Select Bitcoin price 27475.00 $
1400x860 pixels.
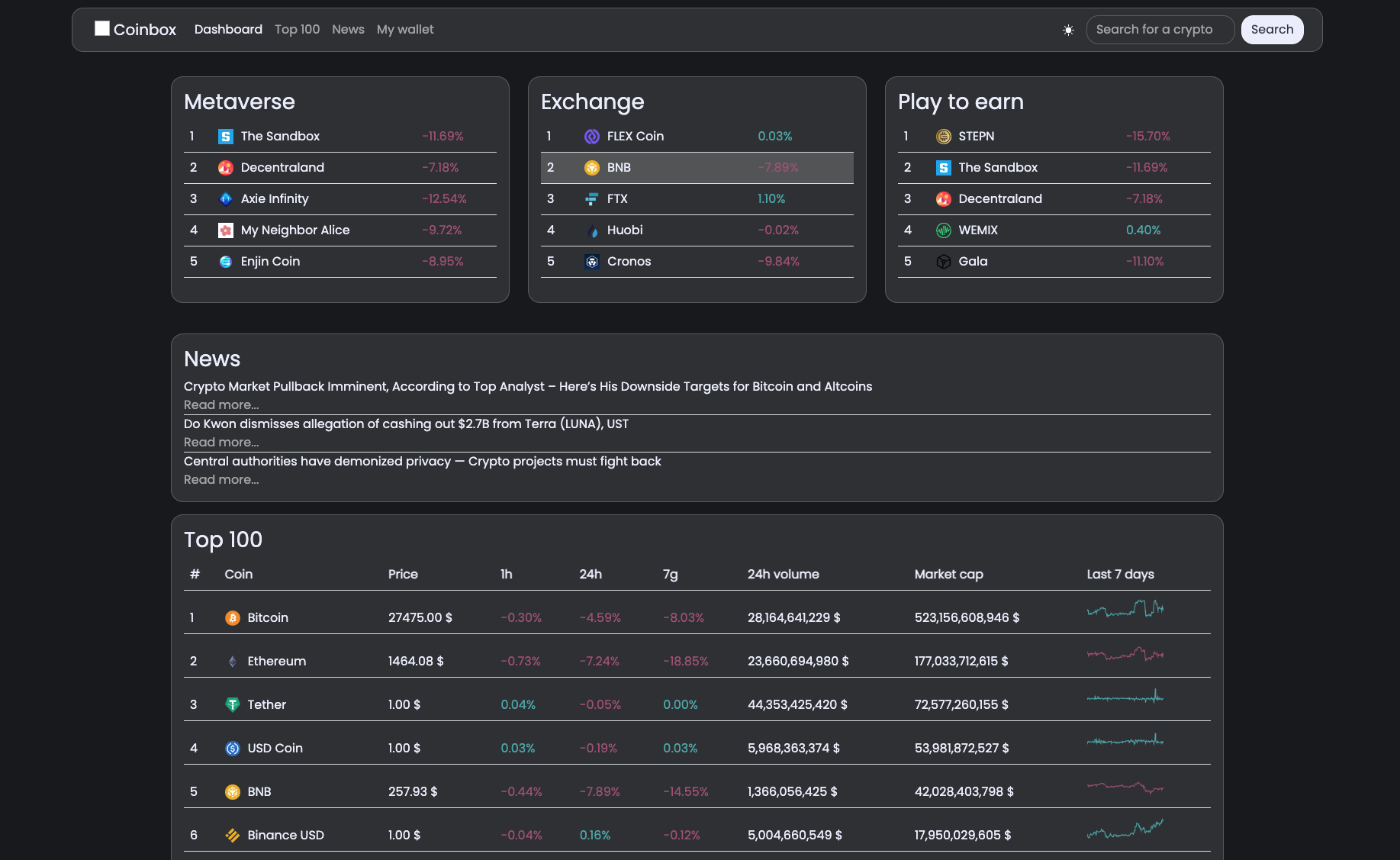click(x=420, y=618)
